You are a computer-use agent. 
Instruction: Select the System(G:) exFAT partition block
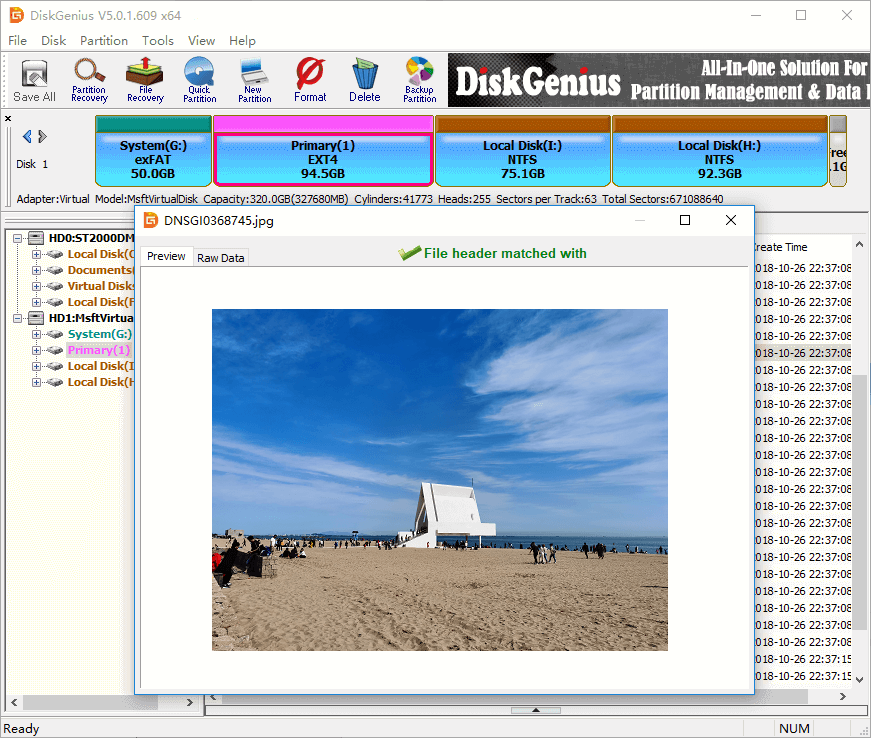tap(153, 159)
